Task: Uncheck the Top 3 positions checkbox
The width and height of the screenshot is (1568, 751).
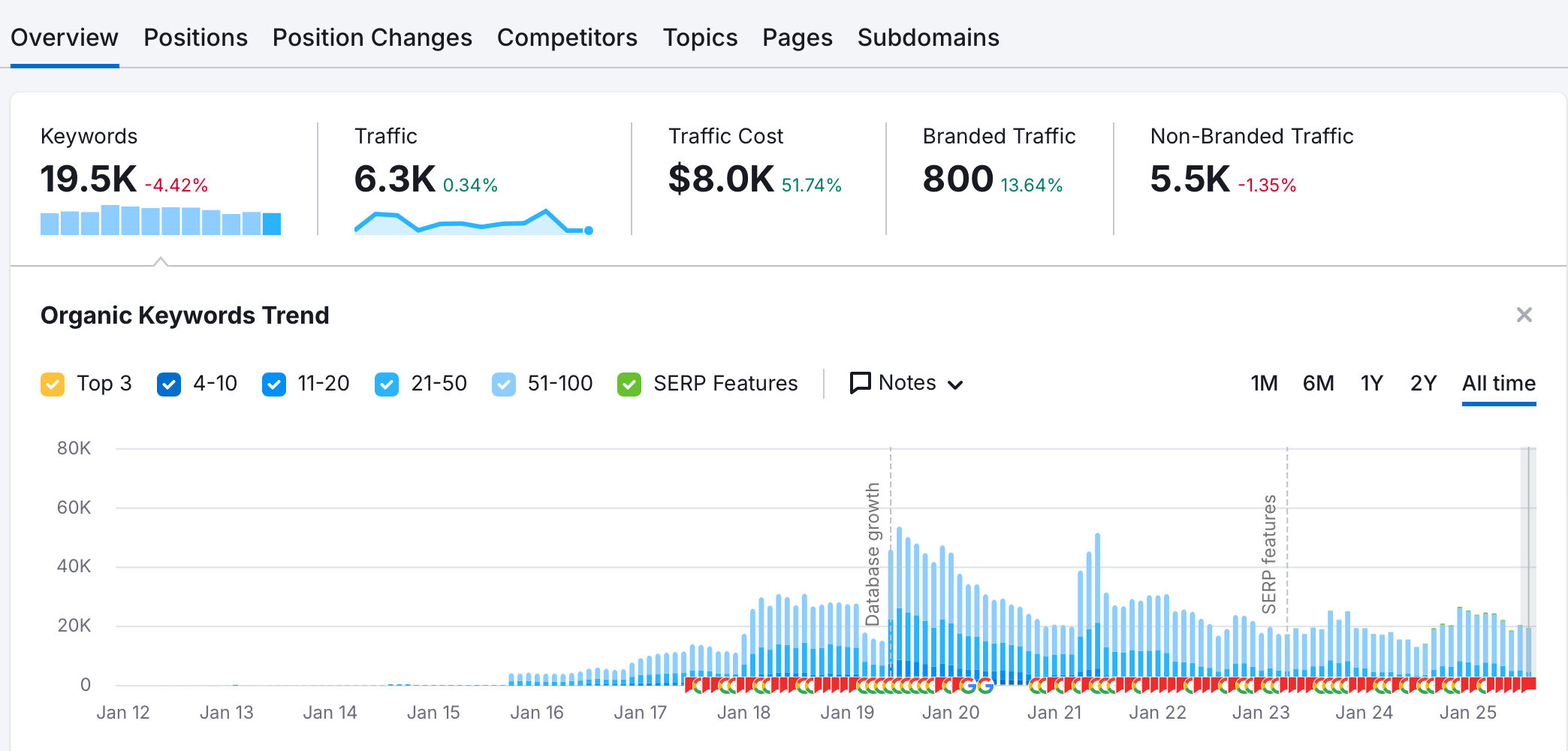Action: 53,384
